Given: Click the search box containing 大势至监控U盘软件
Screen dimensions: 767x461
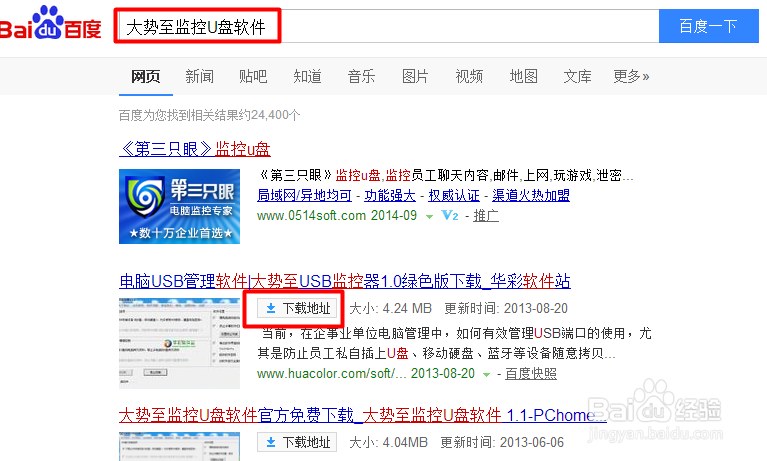Looking at the screenshot, I should [387, 26].
